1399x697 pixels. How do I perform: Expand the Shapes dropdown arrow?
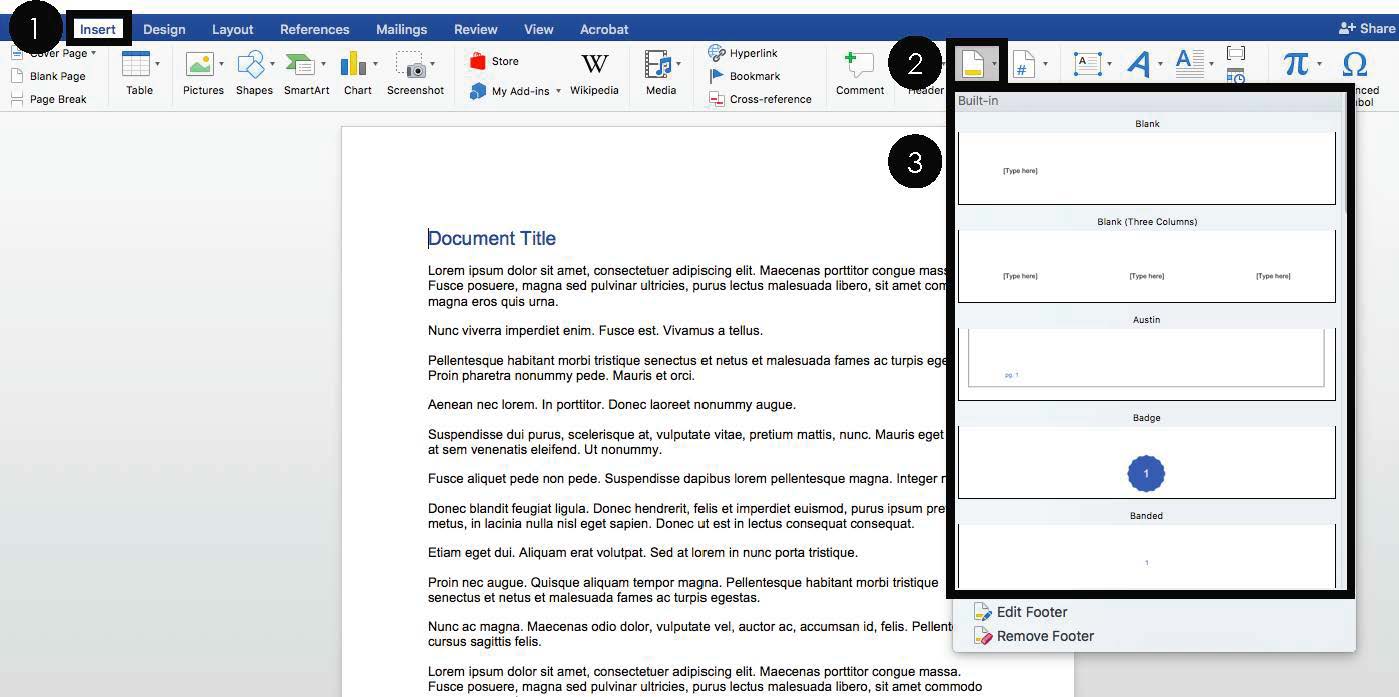(272, 64)
